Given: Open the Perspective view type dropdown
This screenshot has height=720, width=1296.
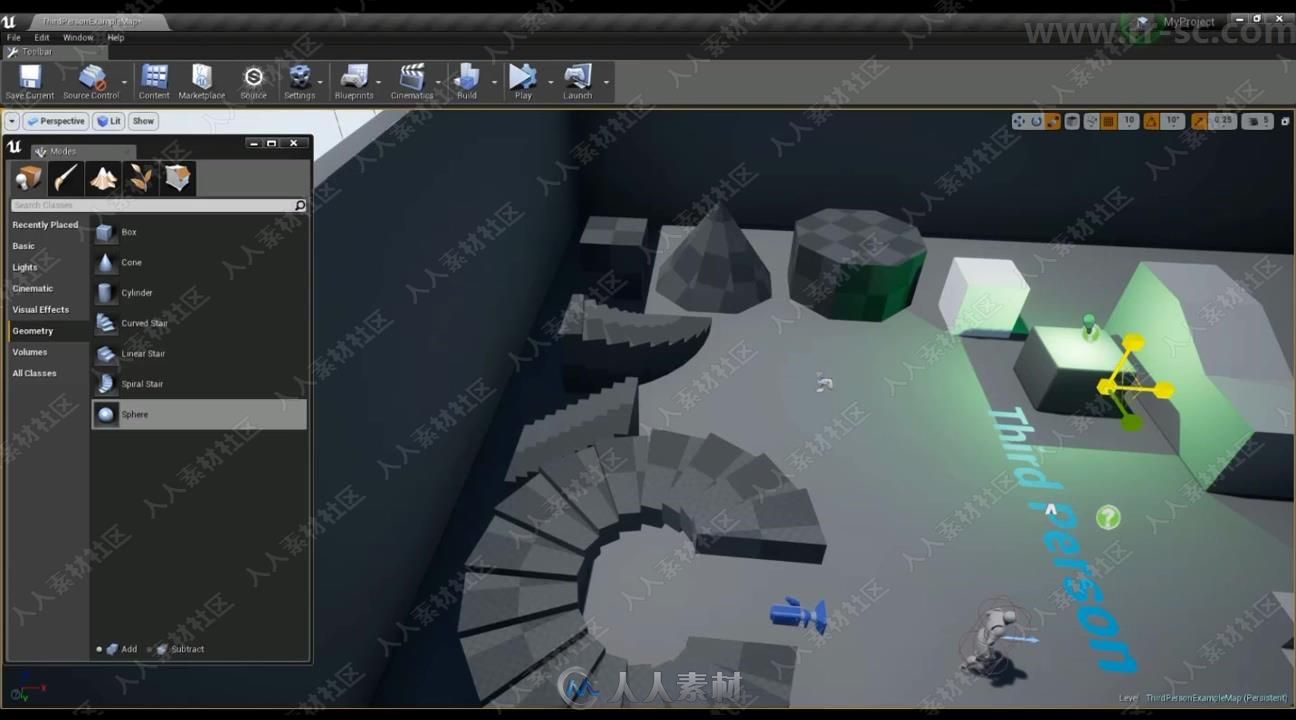Looking at the screenshot, I should (55, 121).
